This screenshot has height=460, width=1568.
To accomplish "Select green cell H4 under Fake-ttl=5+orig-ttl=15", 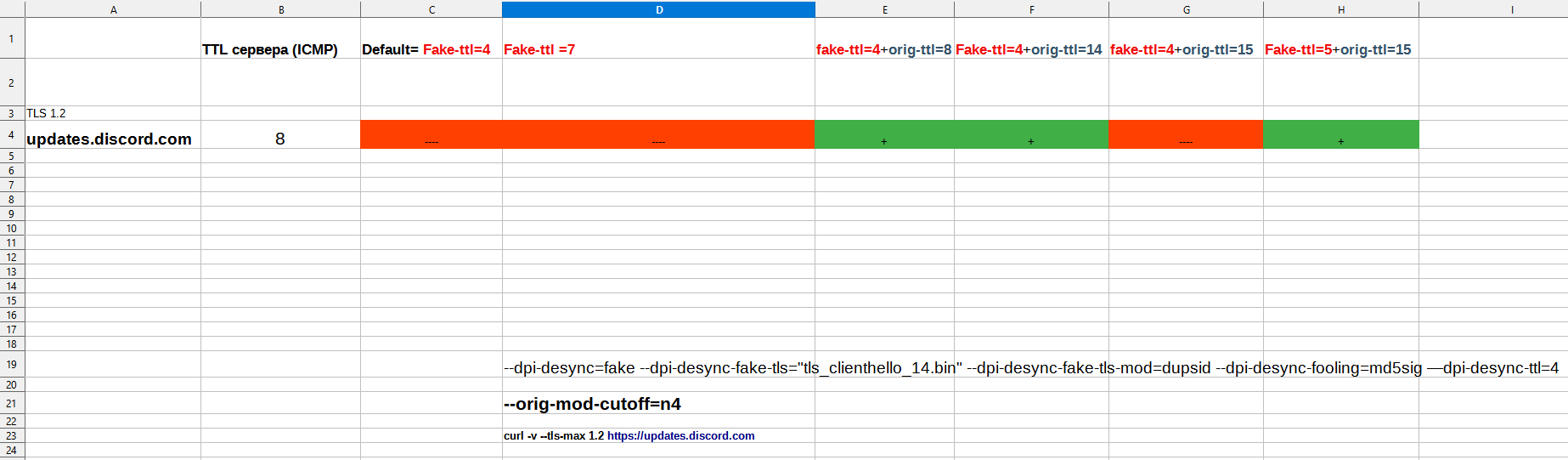I will pos(1341,134).
